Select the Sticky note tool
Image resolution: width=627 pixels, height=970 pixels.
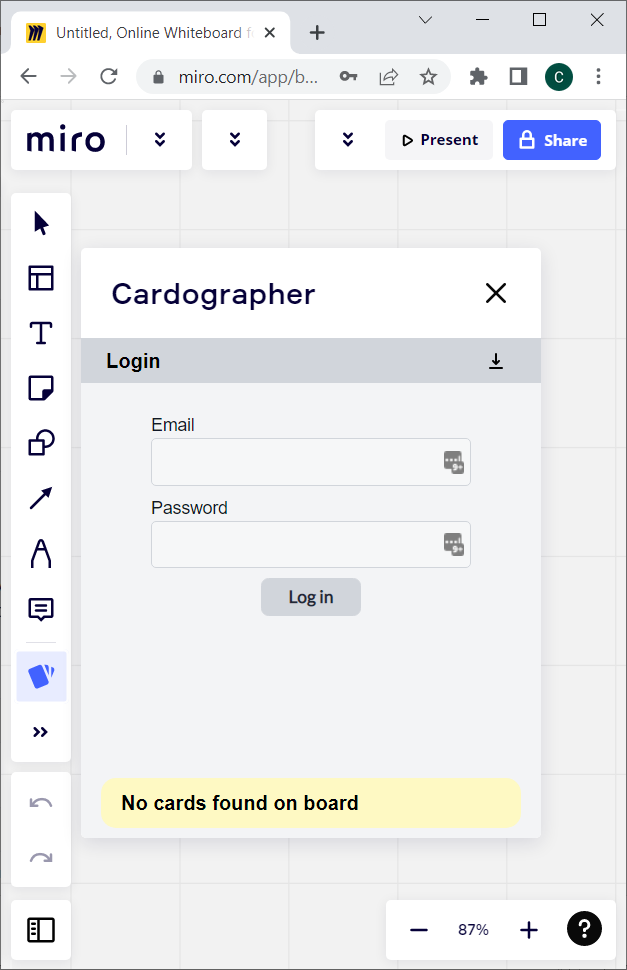click(x=41, y=388)
